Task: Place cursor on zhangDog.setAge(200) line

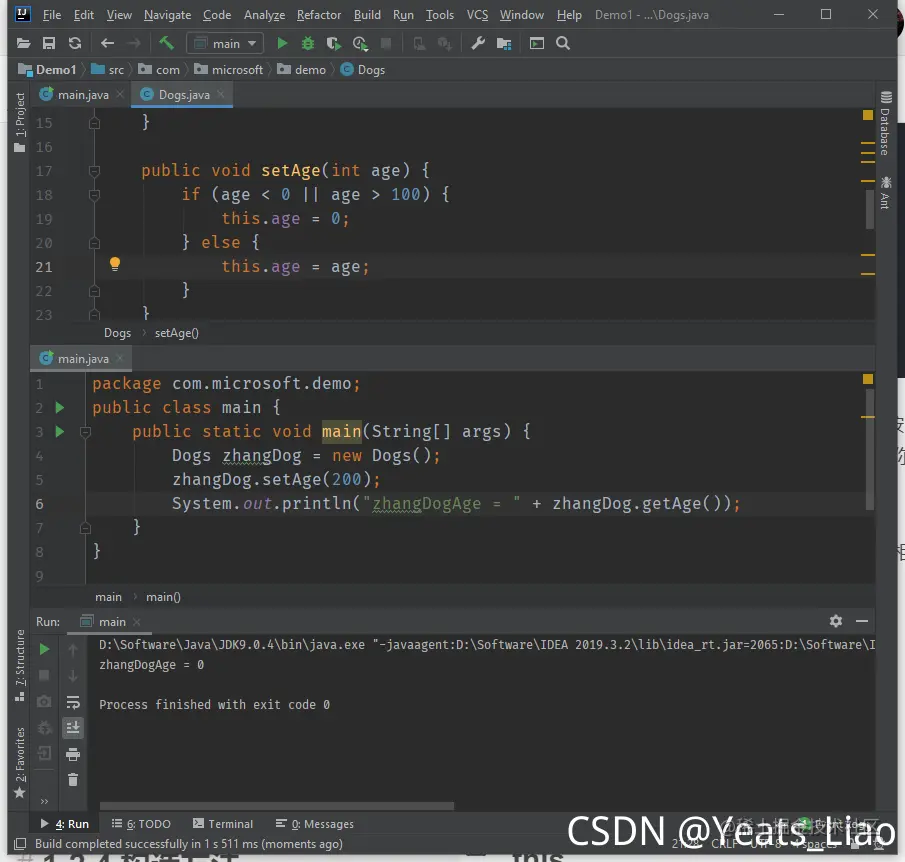Action: point(276,480)
